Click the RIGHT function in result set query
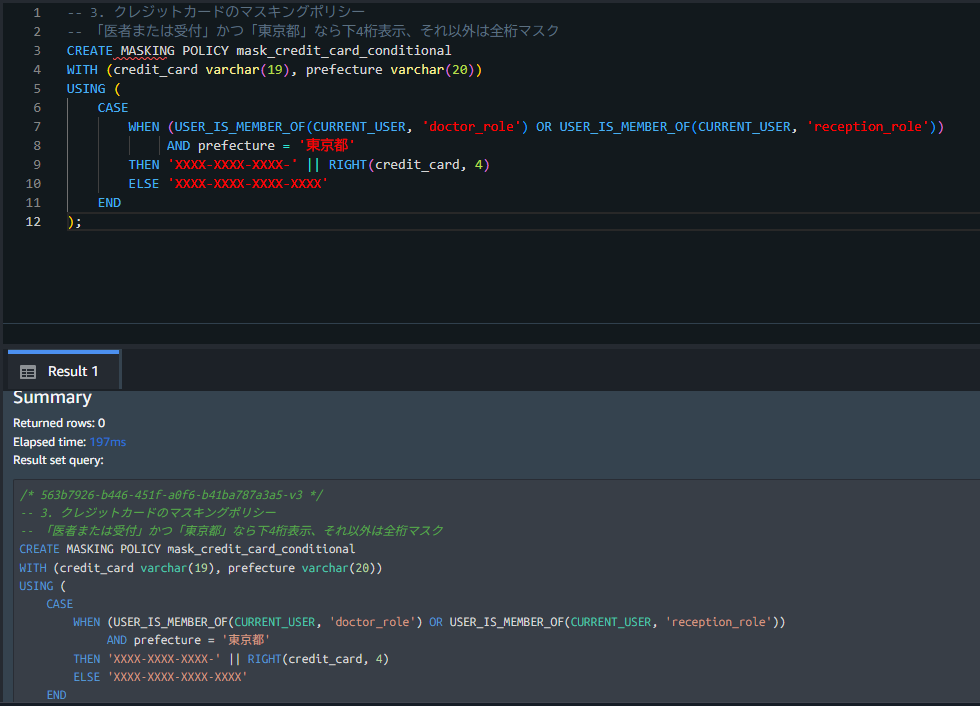Image resolution: width=980 pixels, height=706 pixels. pyautogui.click(x=264, y=659)
